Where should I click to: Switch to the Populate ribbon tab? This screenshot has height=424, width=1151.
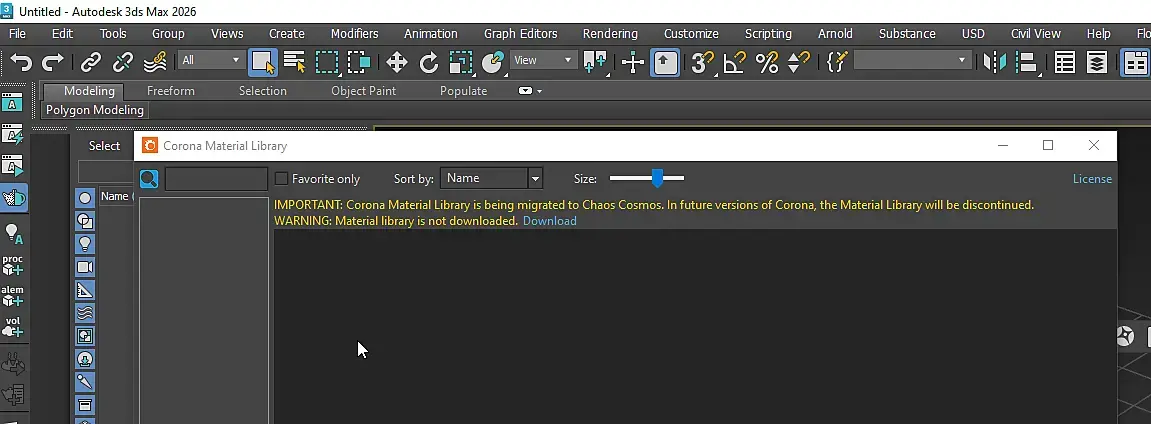[x=463, y=91]
